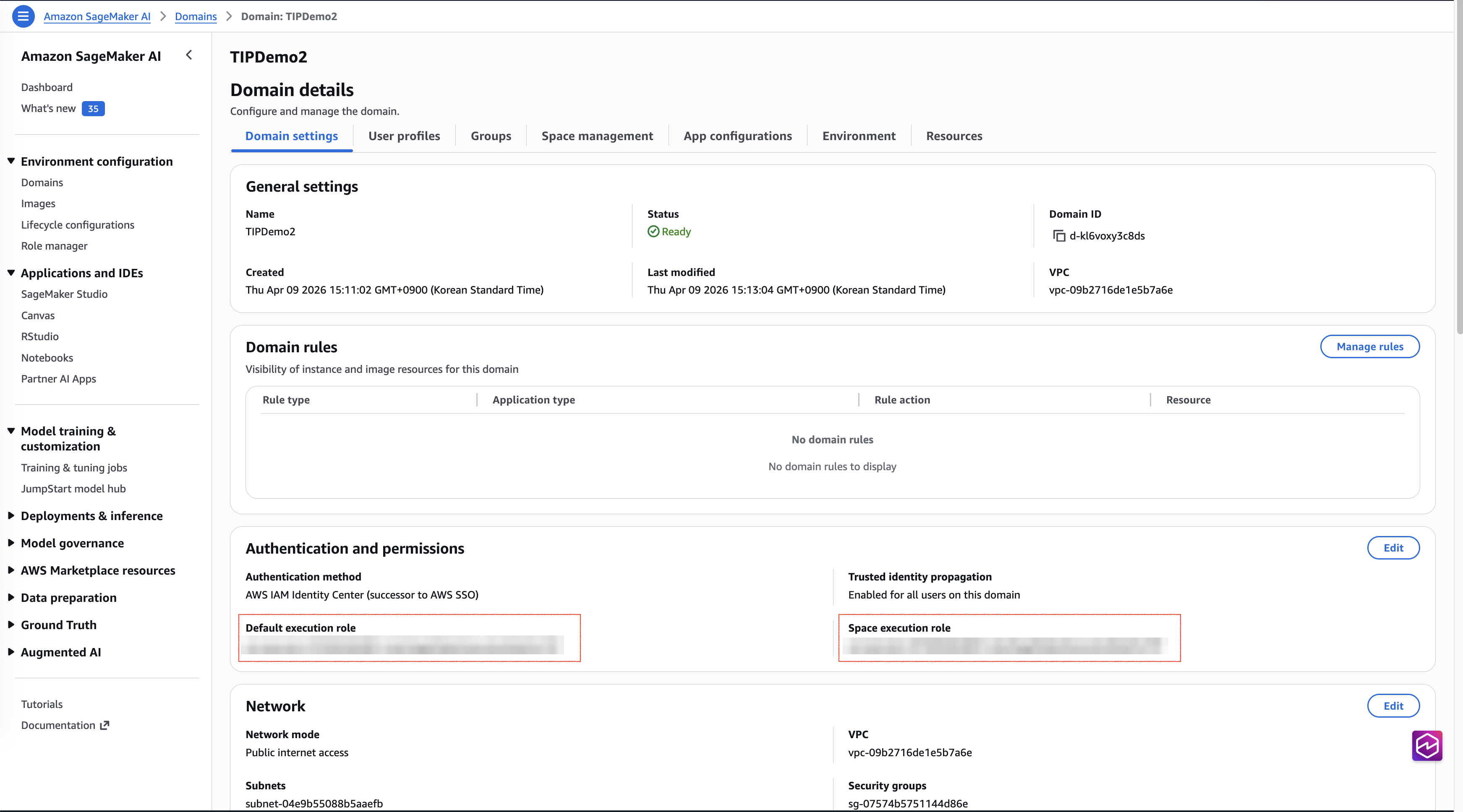Image resolution: width=1463 pixels, height=812 pixels.
Task: Click 'Enabled for all users on this domain'
Action: coord(934,595)
